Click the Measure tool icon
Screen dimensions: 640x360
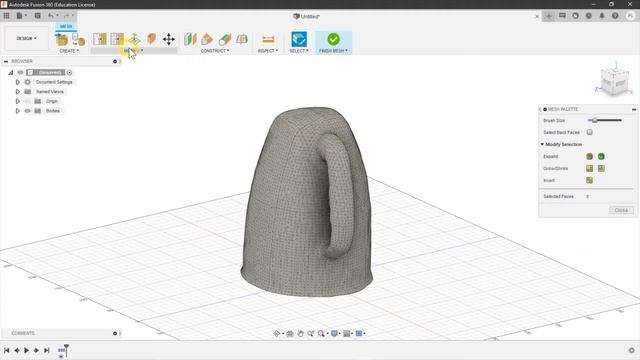click(268, 39)
